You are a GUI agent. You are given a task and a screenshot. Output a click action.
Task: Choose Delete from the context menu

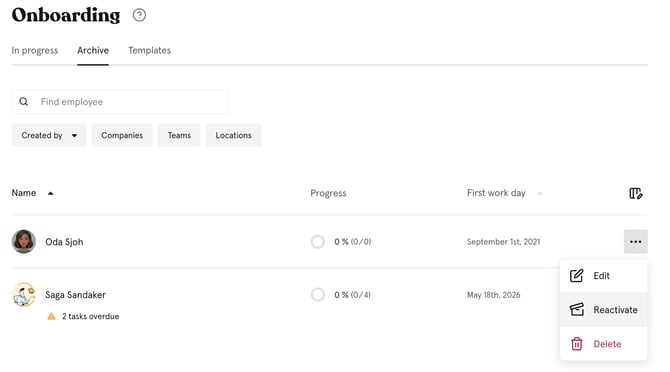tap(603, 344)
